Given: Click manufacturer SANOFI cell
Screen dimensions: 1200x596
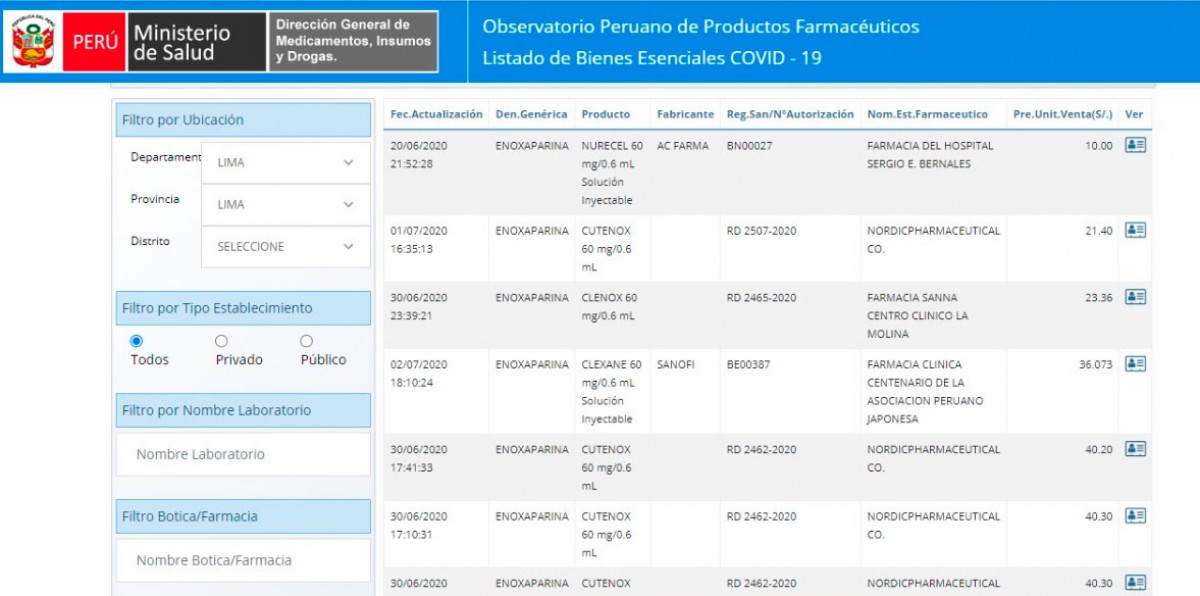Looking at the screenshot, I should pyautogui.click(x=675, y=365).
